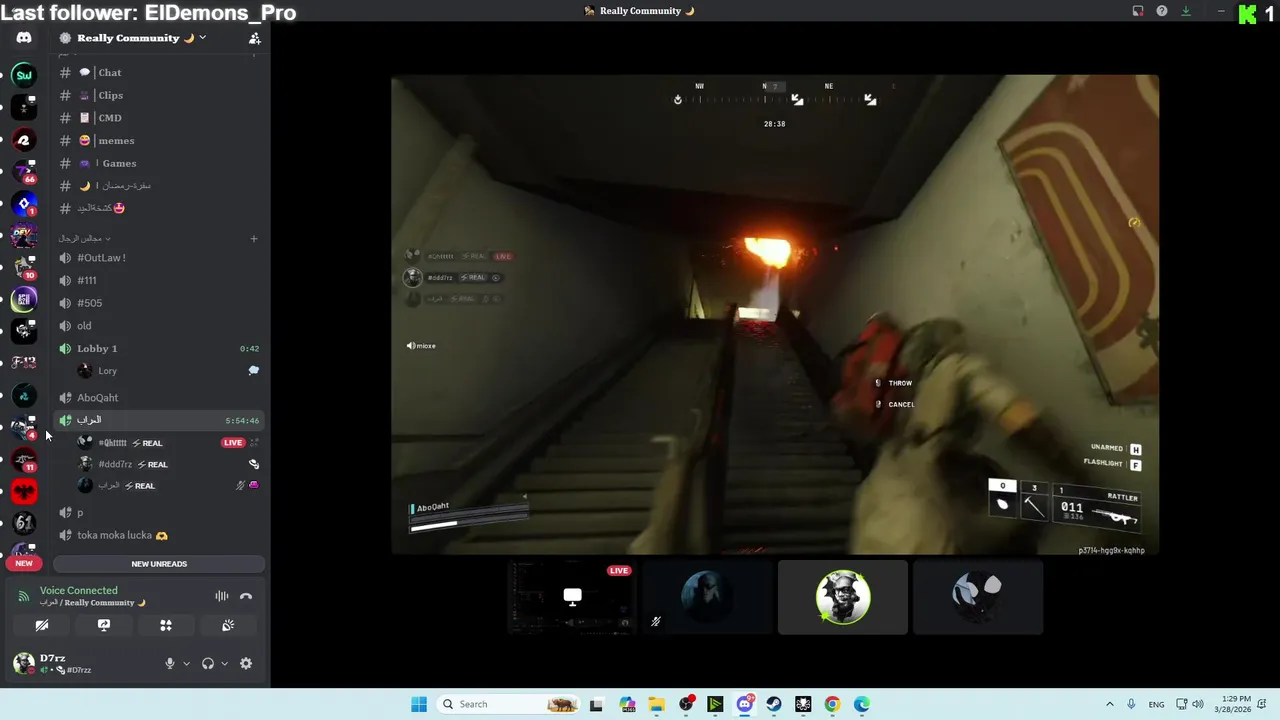Open the activities shapes icon
The image size is (1280, 720).
coord(166,625)
